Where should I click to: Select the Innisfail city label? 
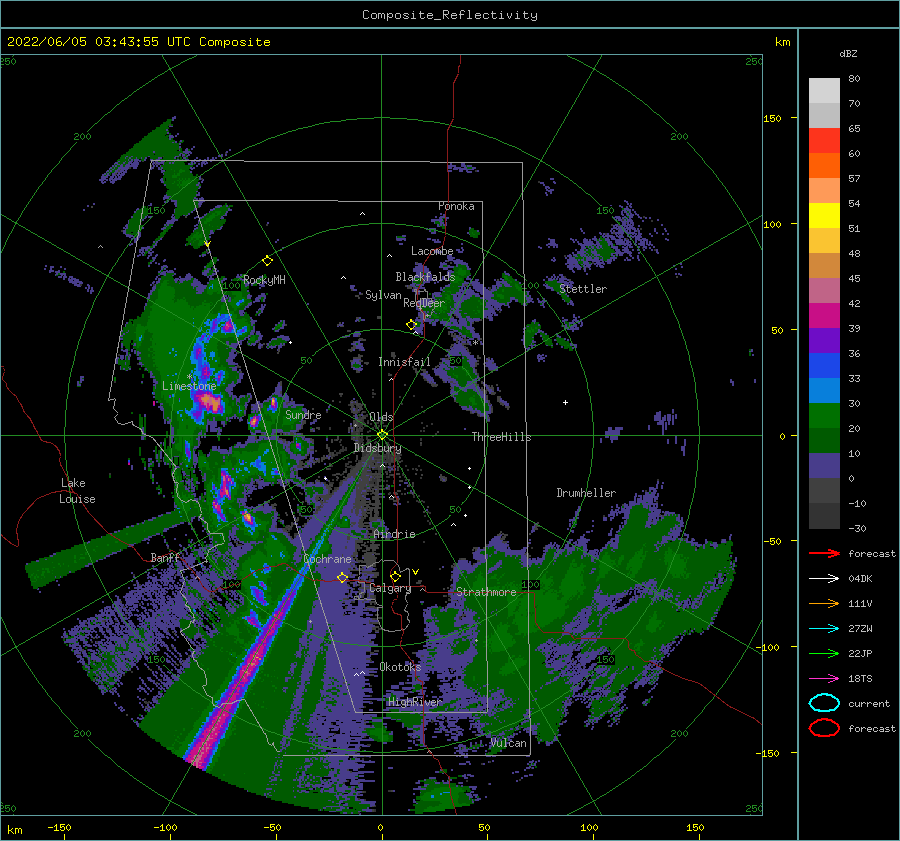[x=404, y=362]
